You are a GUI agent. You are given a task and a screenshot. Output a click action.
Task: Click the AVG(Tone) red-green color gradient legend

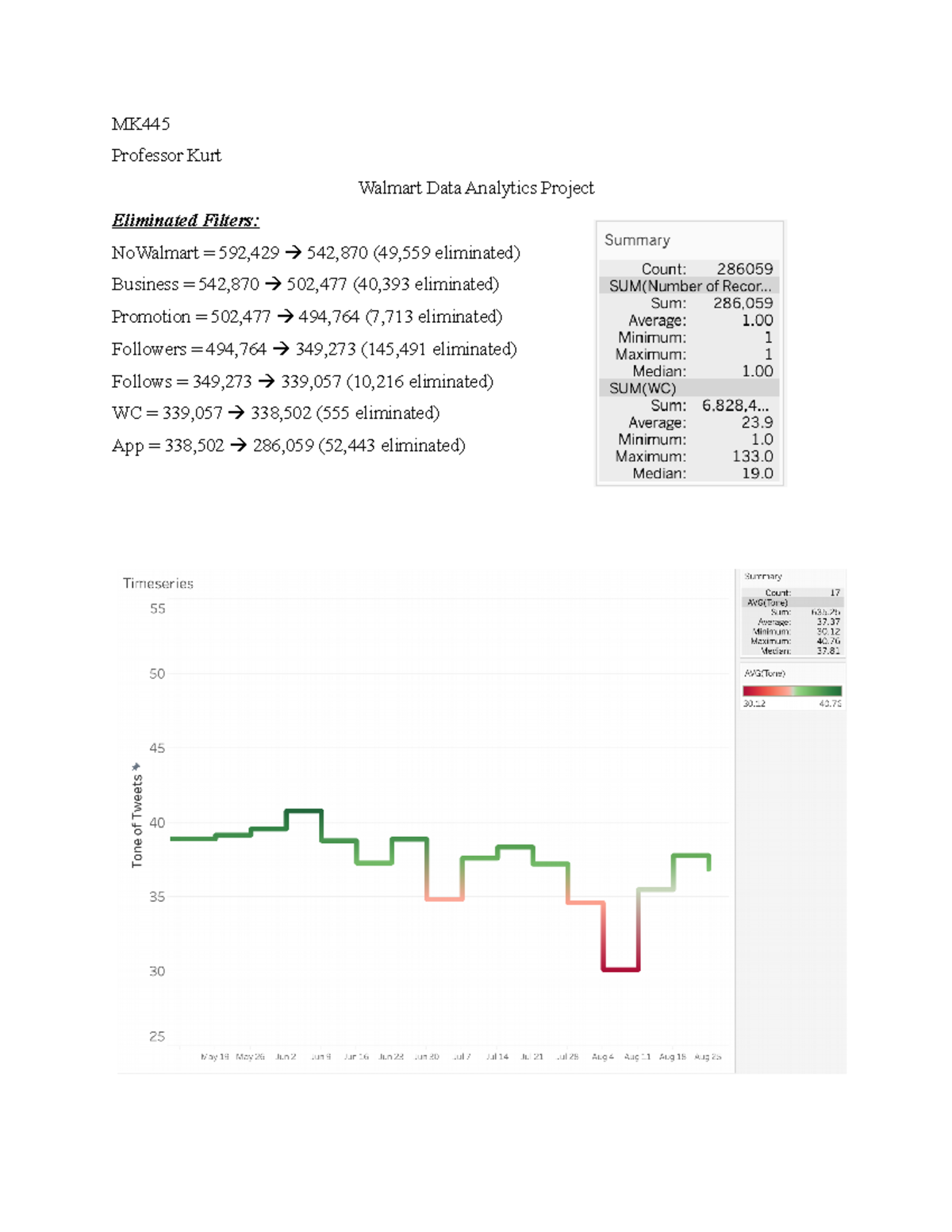(x=792, y=691)
